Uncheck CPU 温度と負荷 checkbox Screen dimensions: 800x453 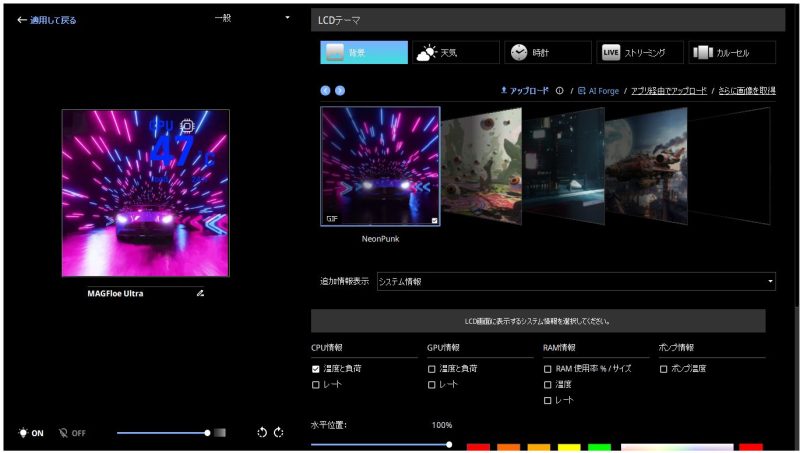click(x=316, y=369)
